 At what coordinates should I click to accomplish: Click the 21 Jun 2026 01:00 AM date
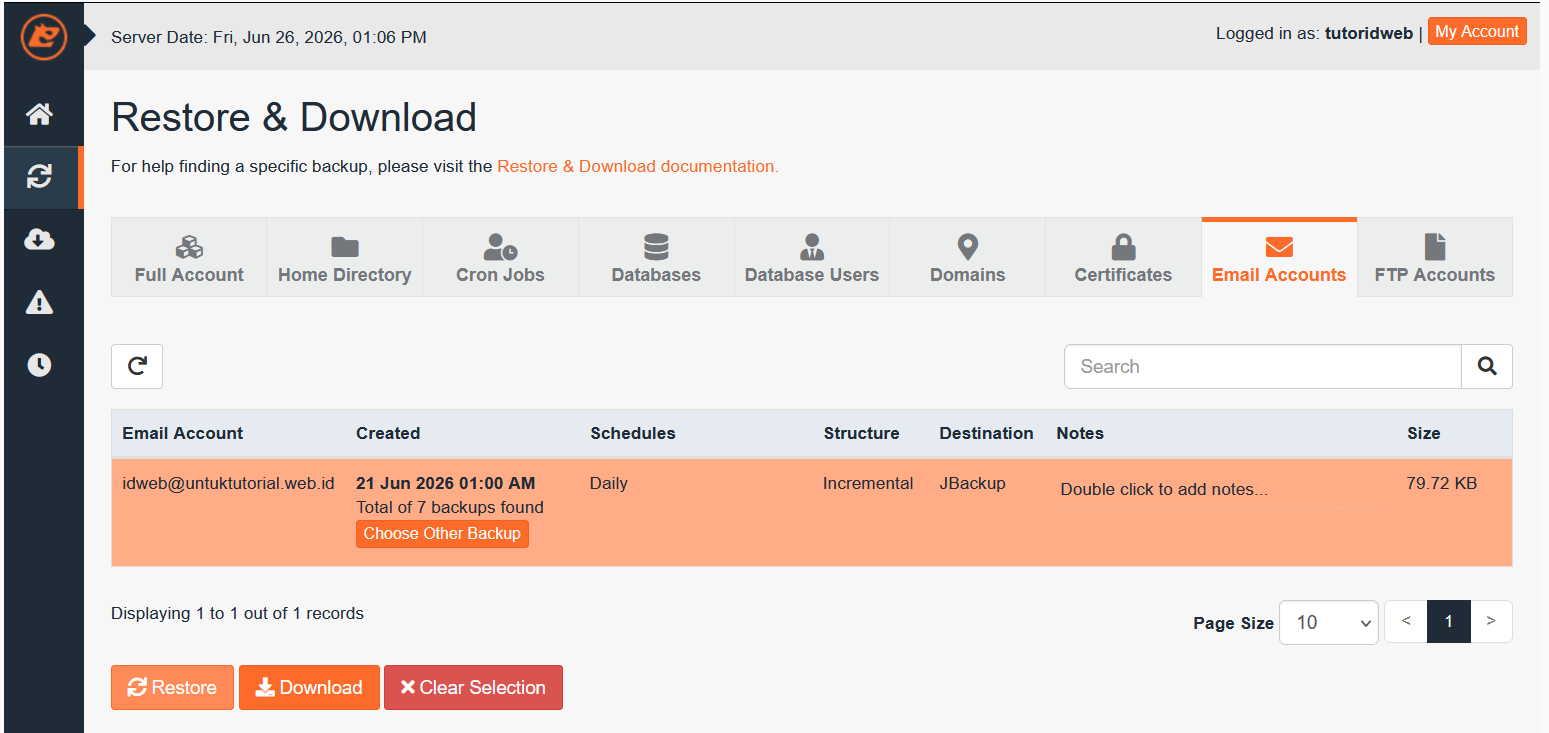pyautogui.click(x=446, y=483)
